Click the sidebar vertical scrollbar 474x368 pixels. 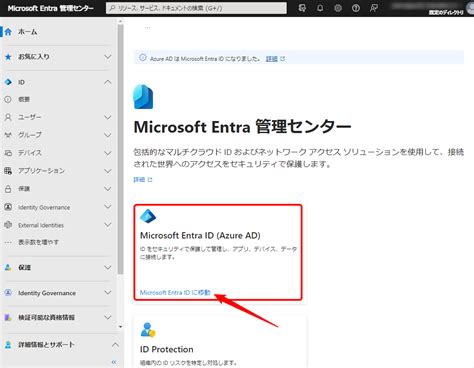[121, 149]
